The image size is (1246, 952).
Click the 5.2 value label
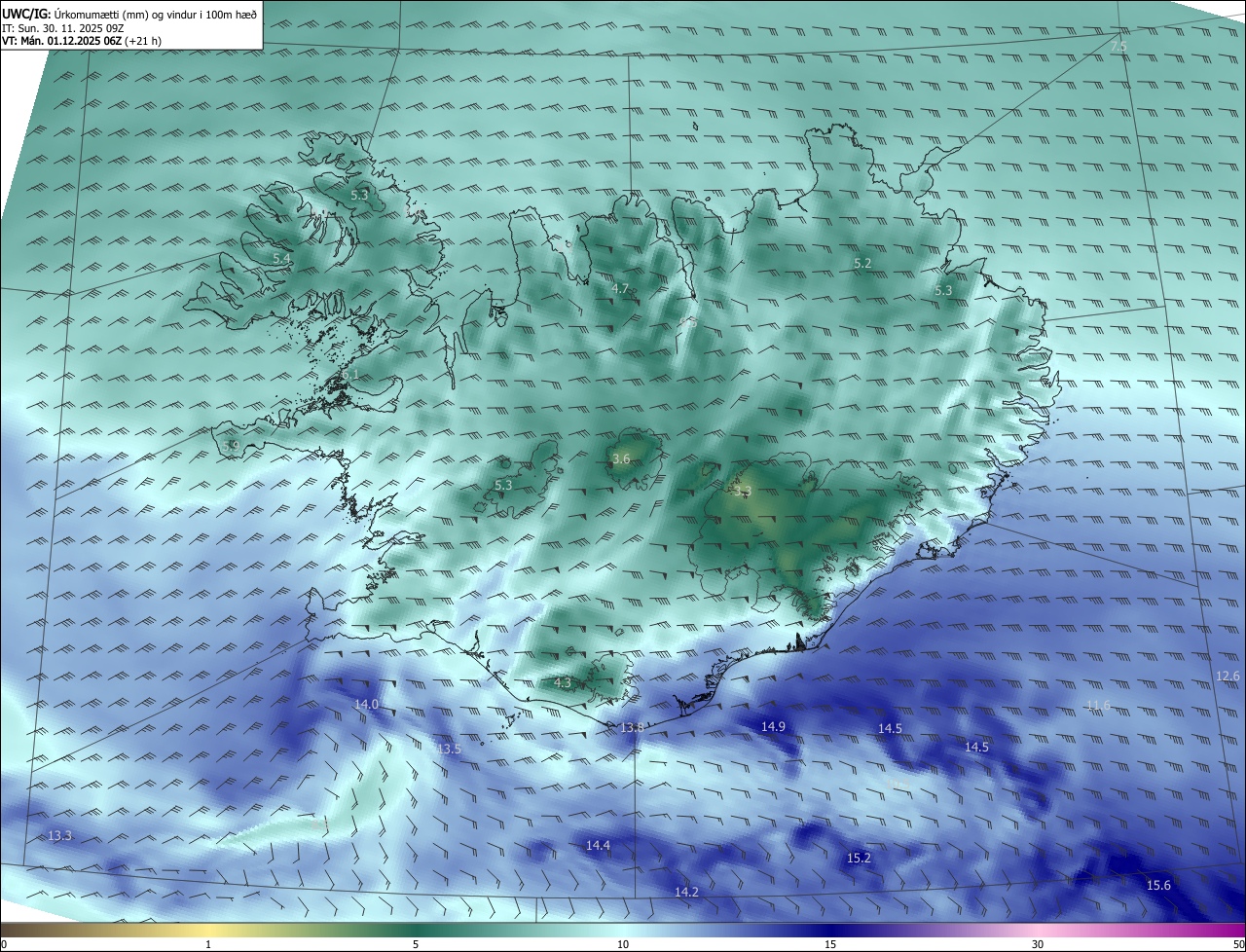coord(862,264)
